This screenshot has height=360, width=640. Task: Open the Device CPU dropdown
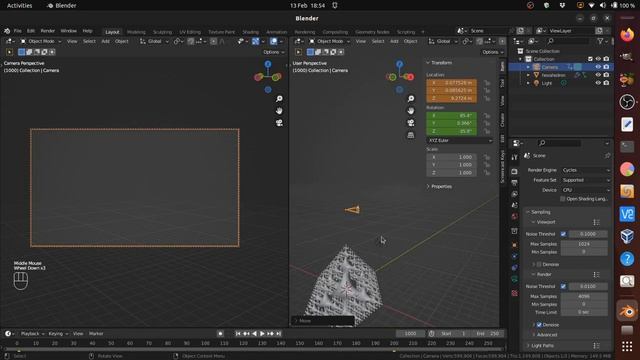[x=586, y=190]
